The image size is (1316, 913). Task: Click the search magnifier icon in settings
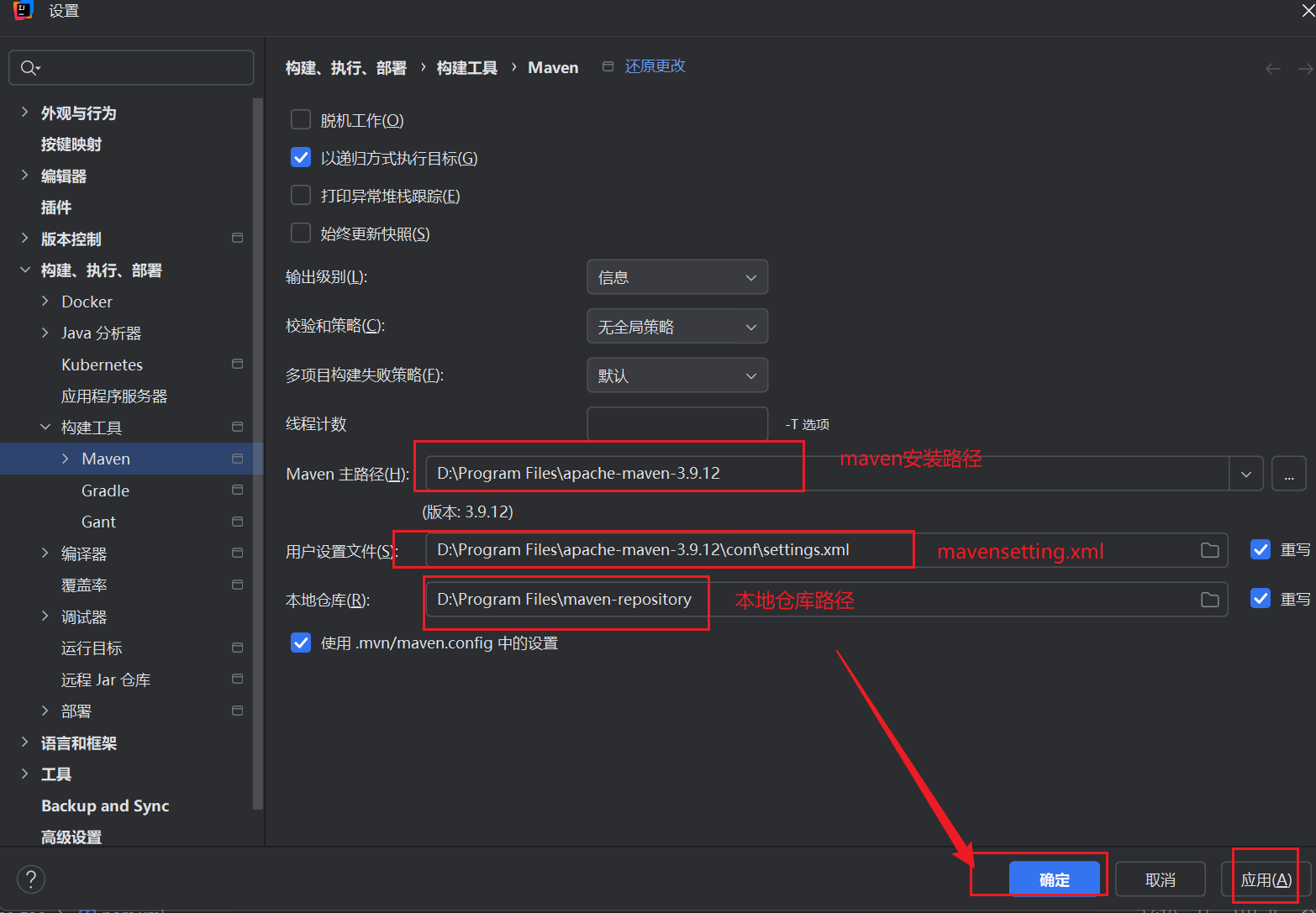[29, 68]
